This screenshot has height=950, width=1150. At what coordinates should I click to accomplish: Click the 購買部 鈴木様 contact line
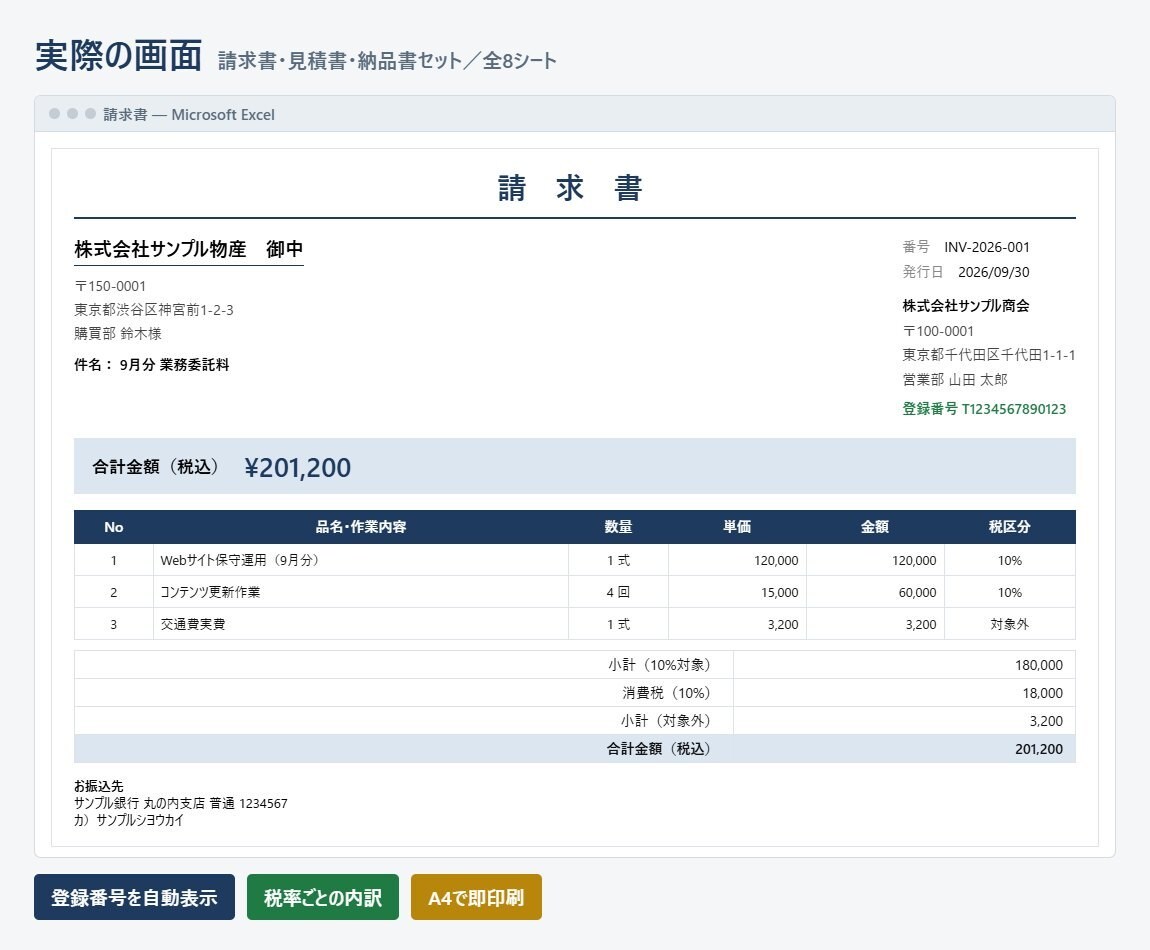point(118,333)
